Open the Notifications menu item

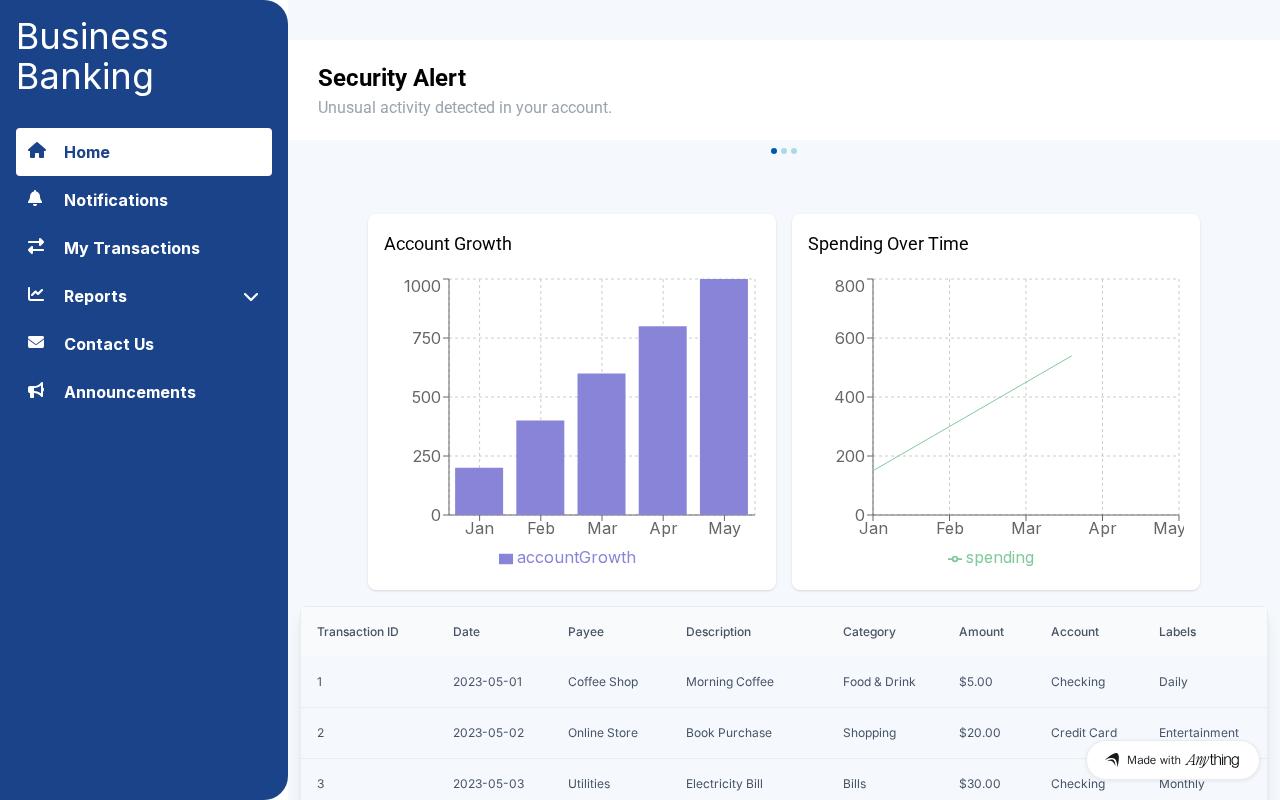tap(116, 200)
